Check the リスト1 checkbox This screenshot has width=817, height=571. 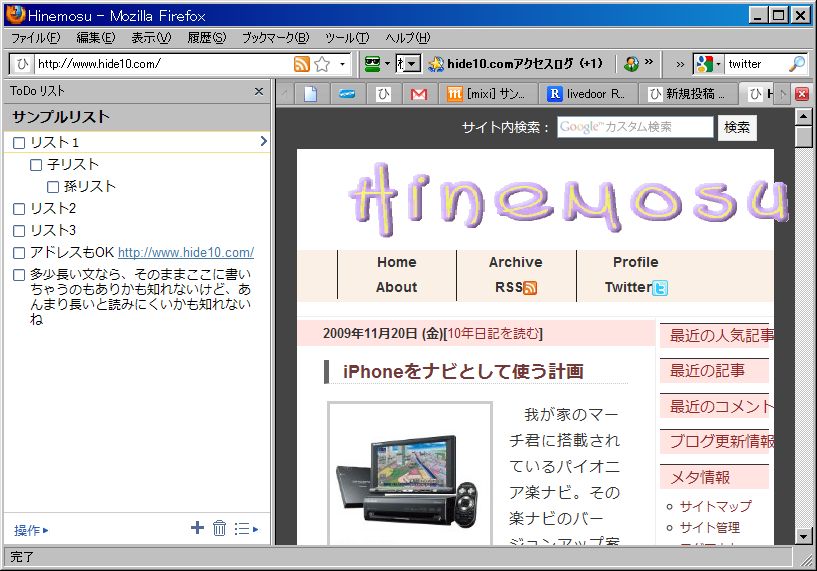[19, 143]
